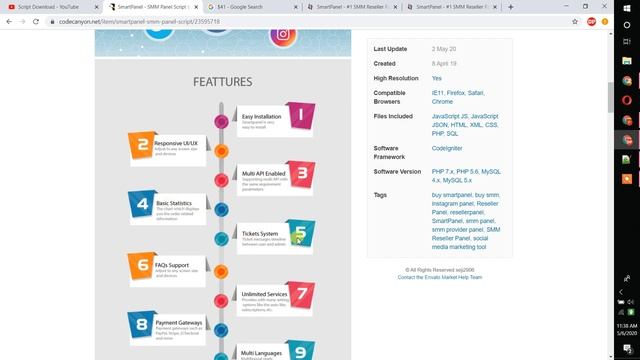Viewport: 640px width, 360px height.
Task: Open a new browser tab with the plus button
Action: click(x=510, y=7)
